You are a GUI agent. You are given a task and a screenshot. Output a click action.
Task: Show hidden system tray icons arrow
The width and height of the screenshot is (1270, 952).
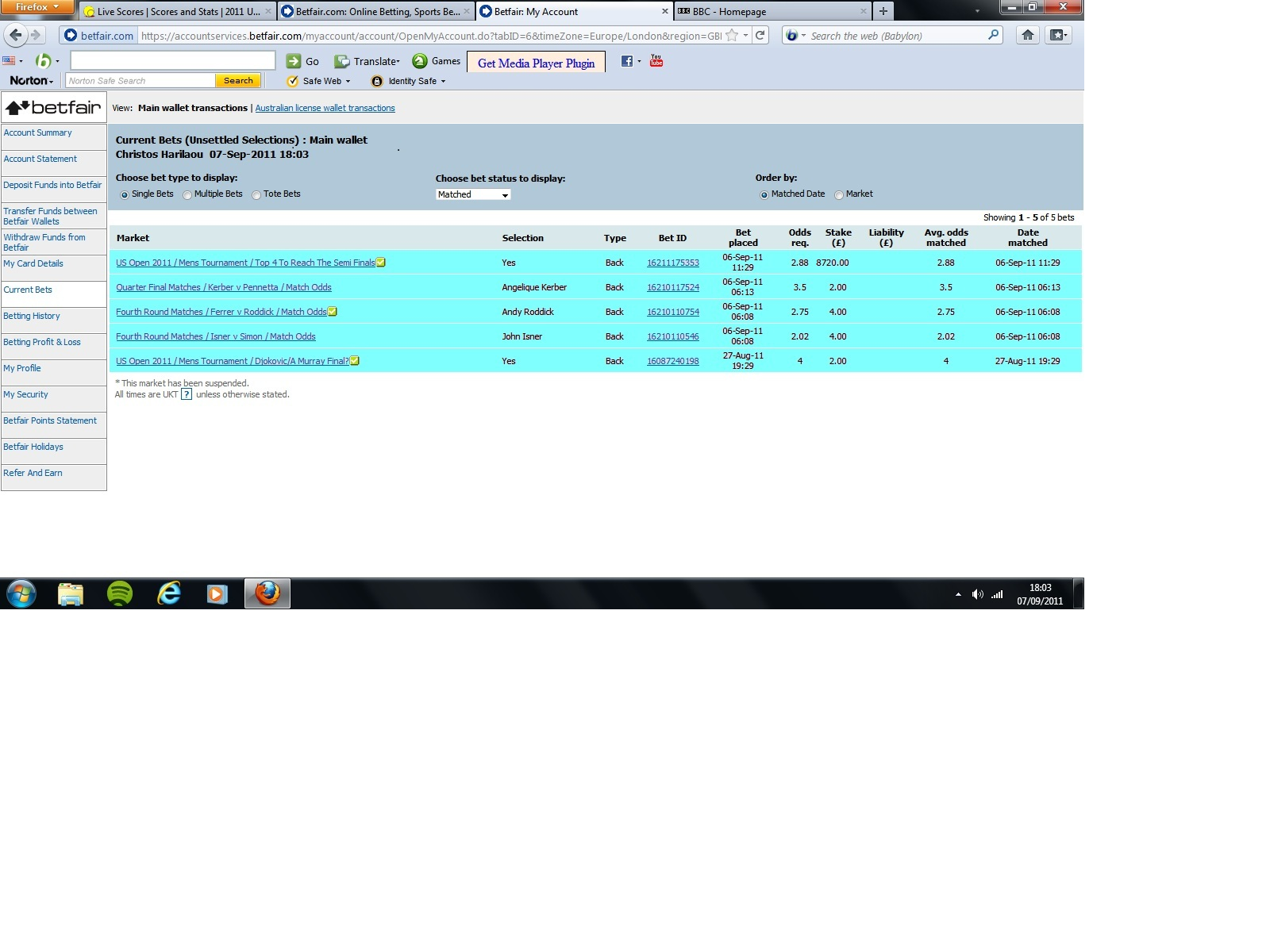(958, 594)
